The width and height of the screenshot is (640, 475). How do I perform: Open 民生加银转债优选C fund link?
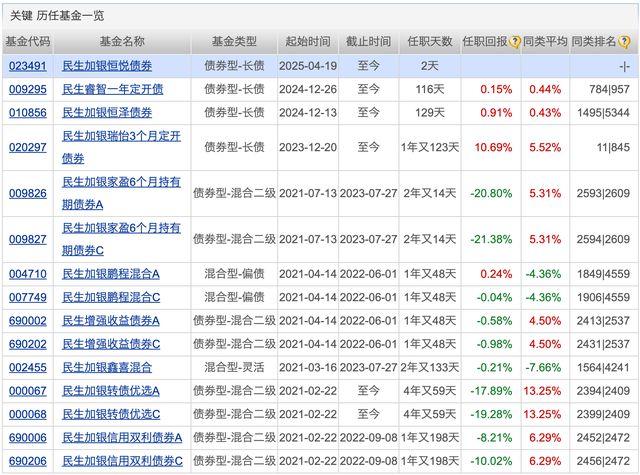coord(111,415)
